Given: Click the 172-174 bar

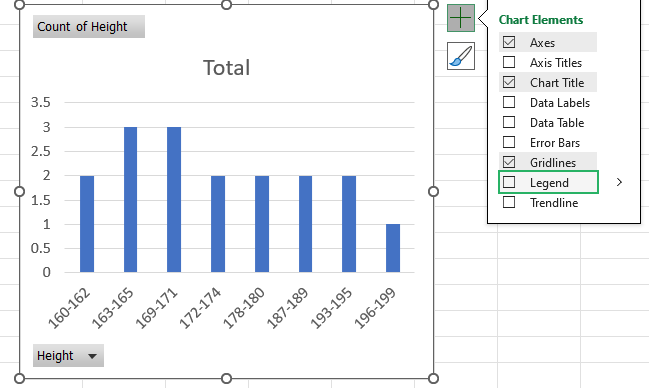Looking at the screenshot, I should [218, 224].
